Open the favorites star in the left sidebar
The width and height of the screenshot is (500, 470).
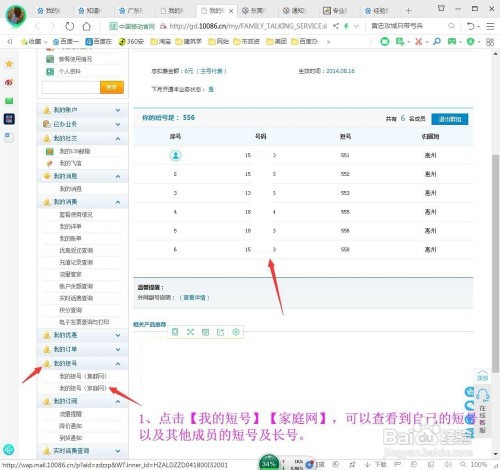9,64
